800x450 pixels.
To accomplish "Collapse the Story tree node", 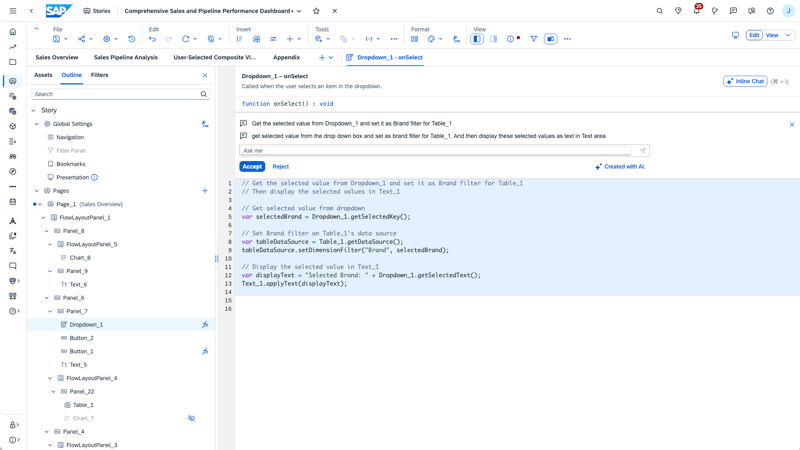I will click(34, 110).
